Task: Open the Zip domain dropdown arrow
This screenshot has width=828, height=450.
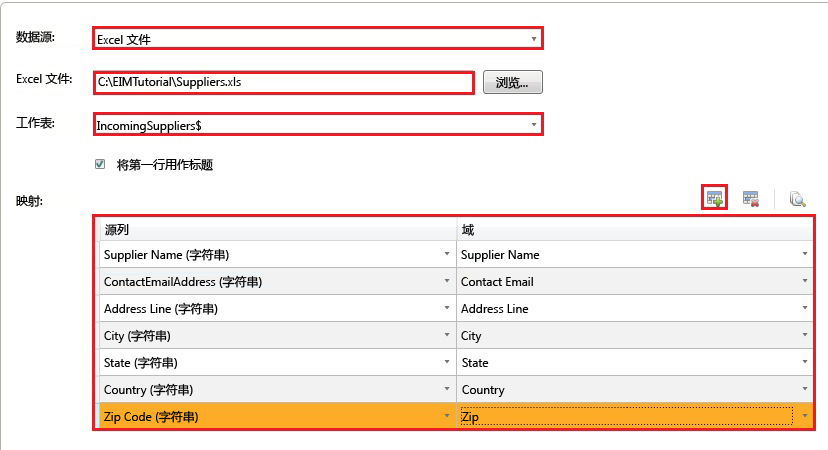Action: coord(804,416)
